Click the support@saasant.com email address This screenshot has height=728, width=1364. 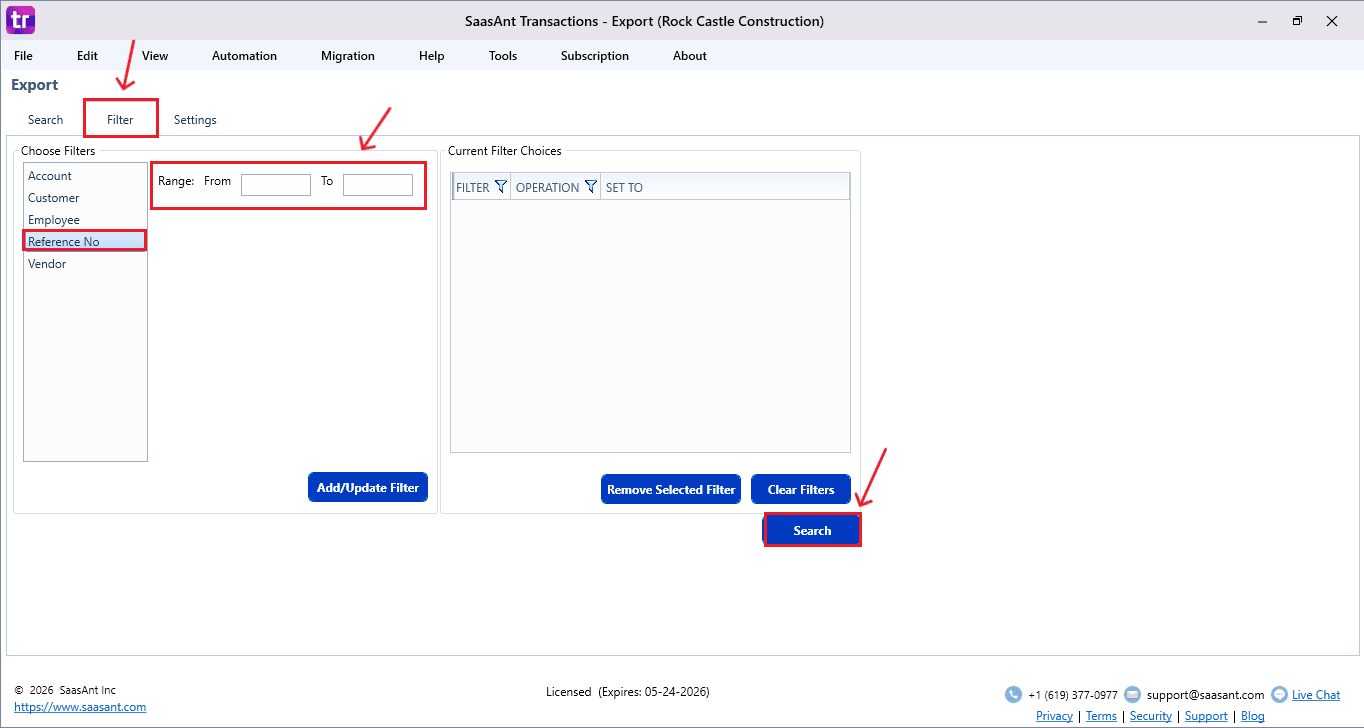[x=1205, y=695]
